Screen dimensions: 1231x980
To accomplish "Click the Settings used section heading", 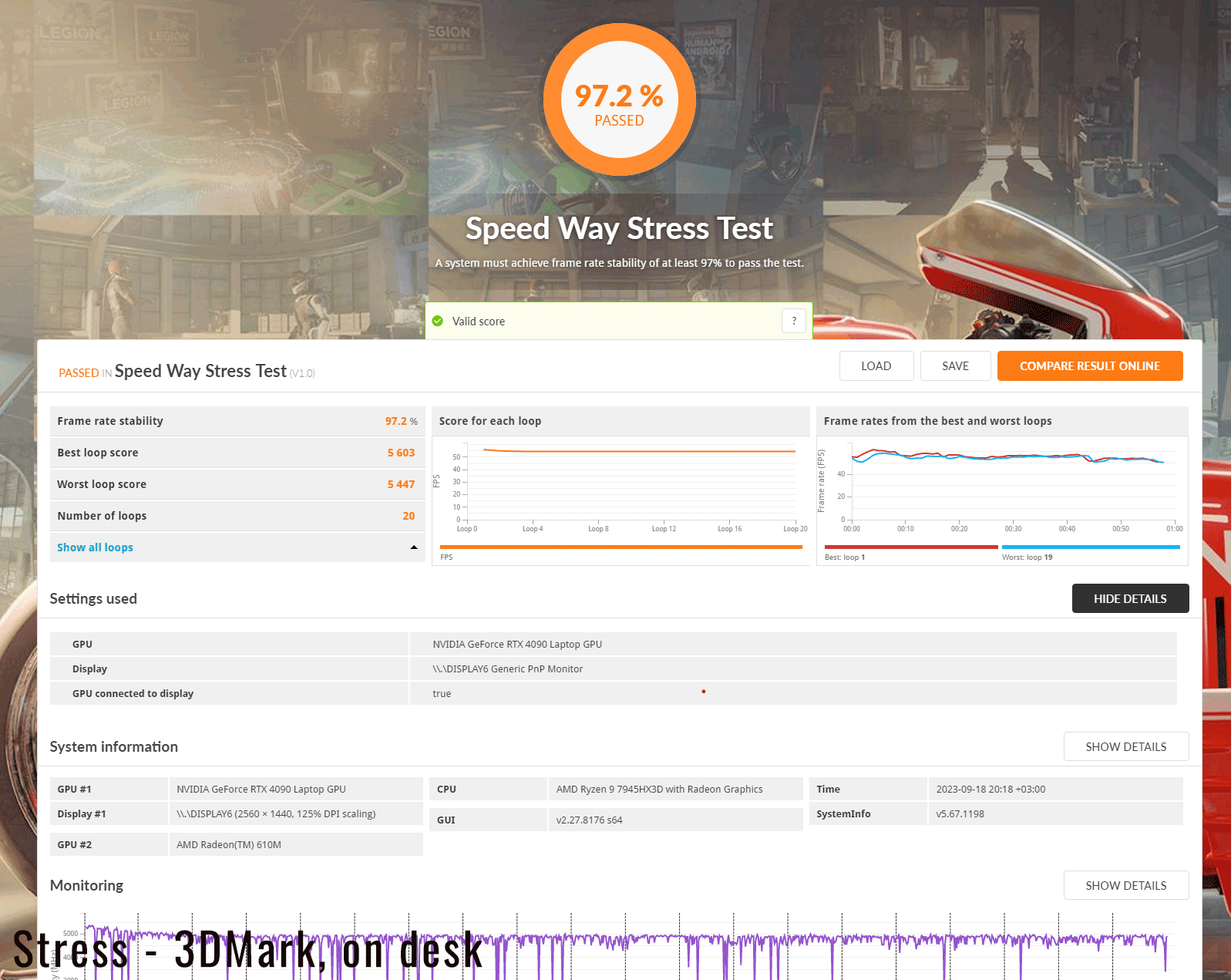I will click(93, 599).
